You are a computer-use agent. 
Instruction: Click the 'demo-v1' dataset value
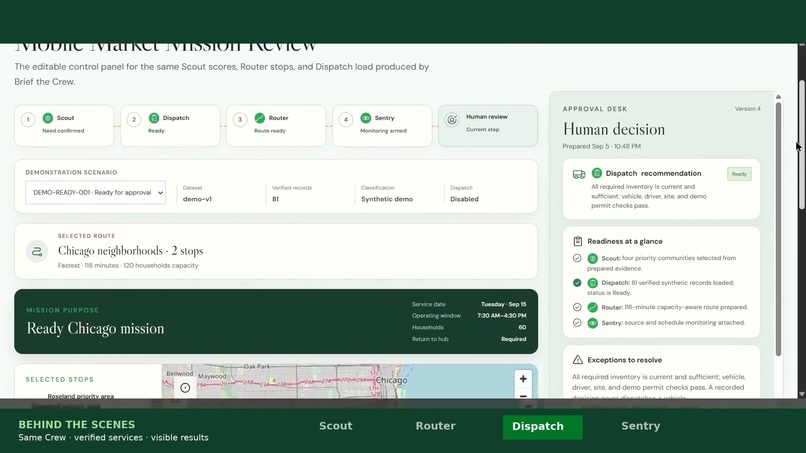click(197, 199)
